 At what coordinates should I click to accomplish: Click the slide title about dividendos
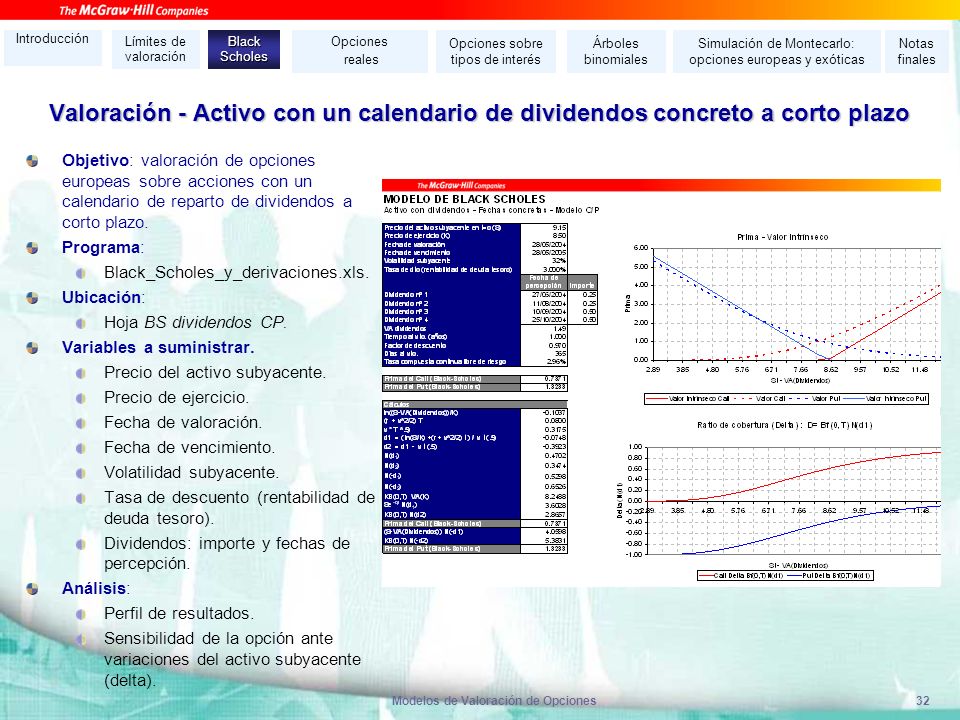coord(479,113)
